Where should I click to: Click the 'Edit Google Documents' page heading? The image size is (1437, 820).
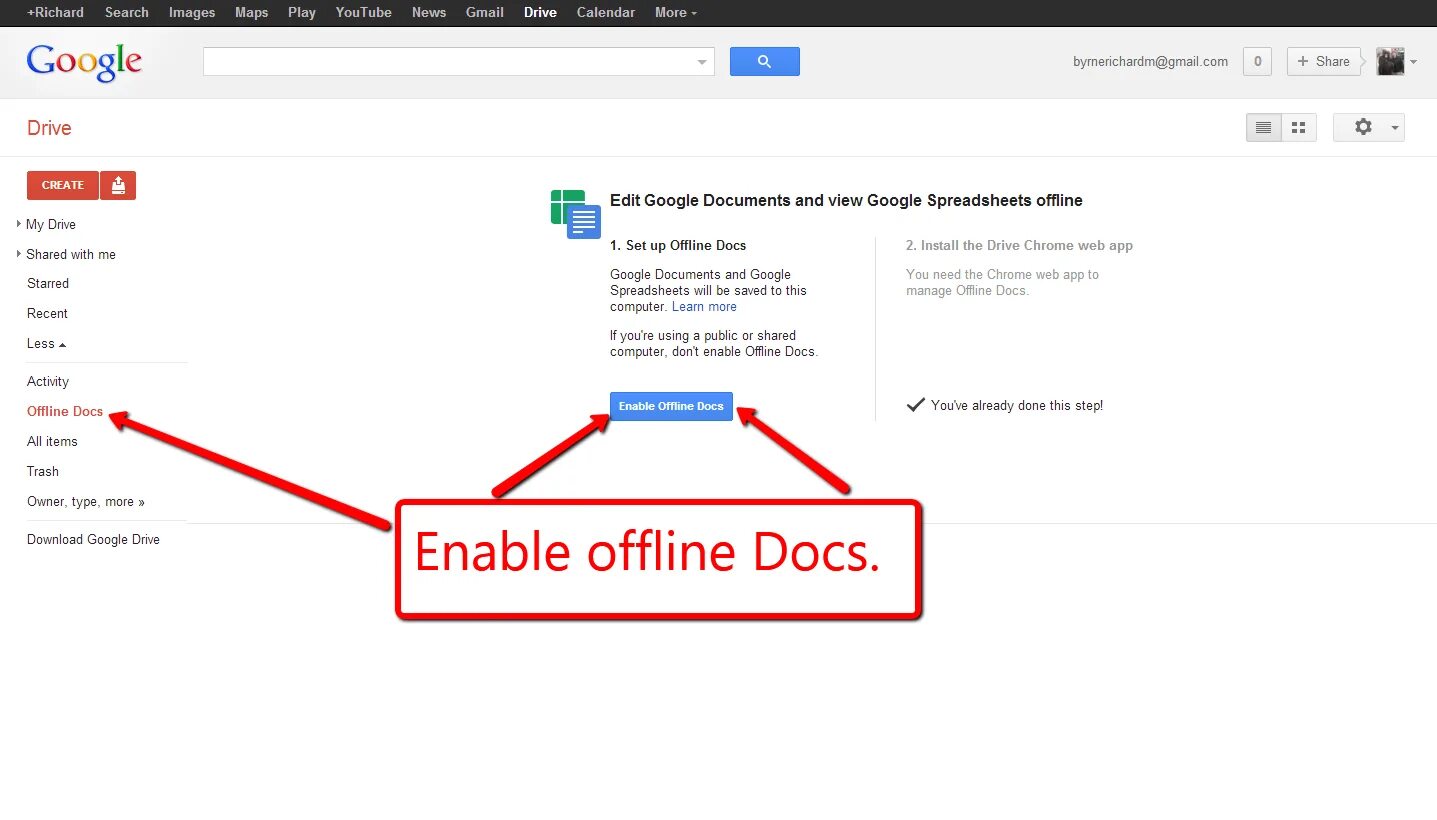tap(846, 200)
